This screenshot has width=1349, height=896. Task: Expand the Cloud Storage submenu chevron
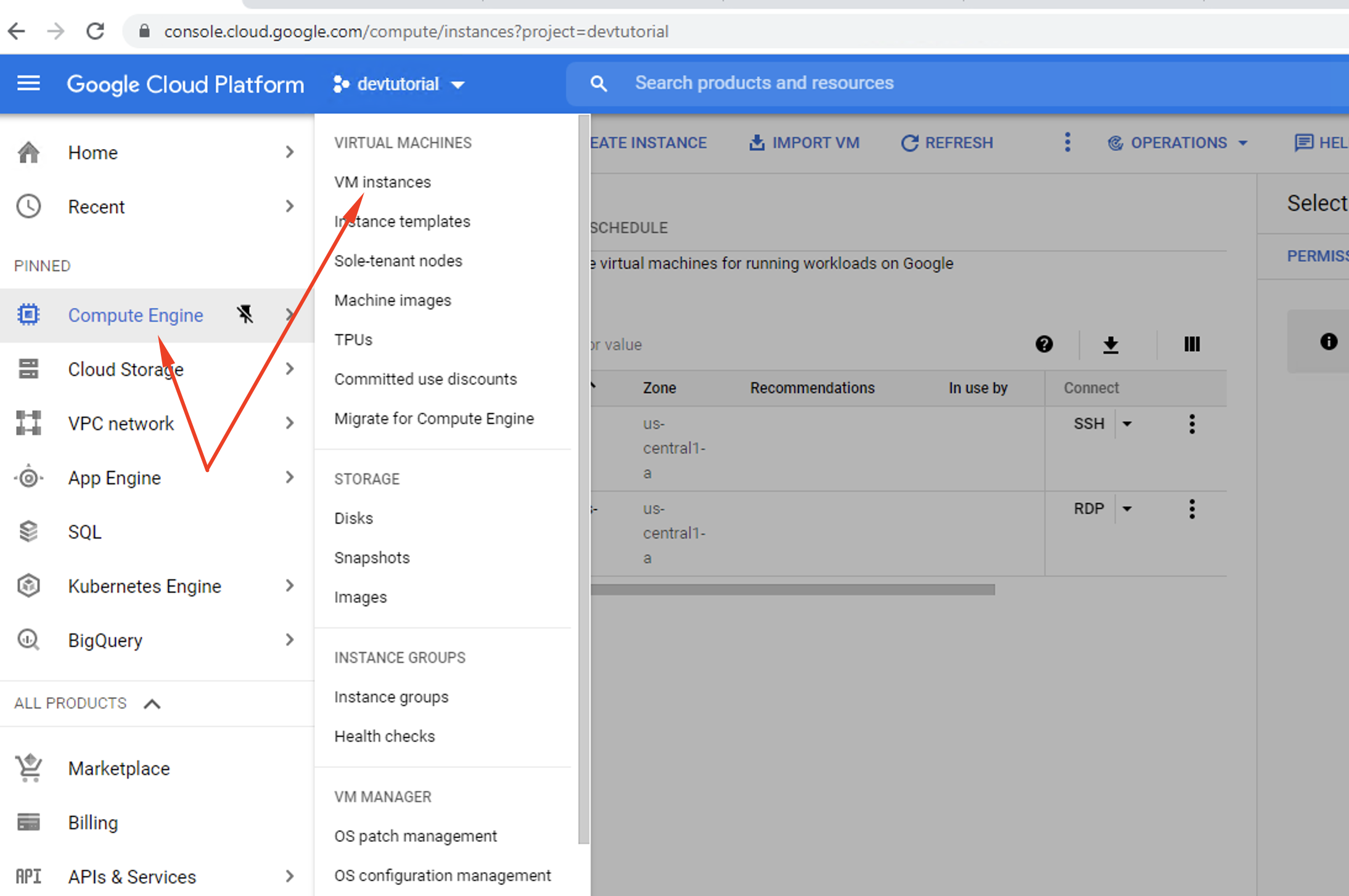[x=290, y=369]
